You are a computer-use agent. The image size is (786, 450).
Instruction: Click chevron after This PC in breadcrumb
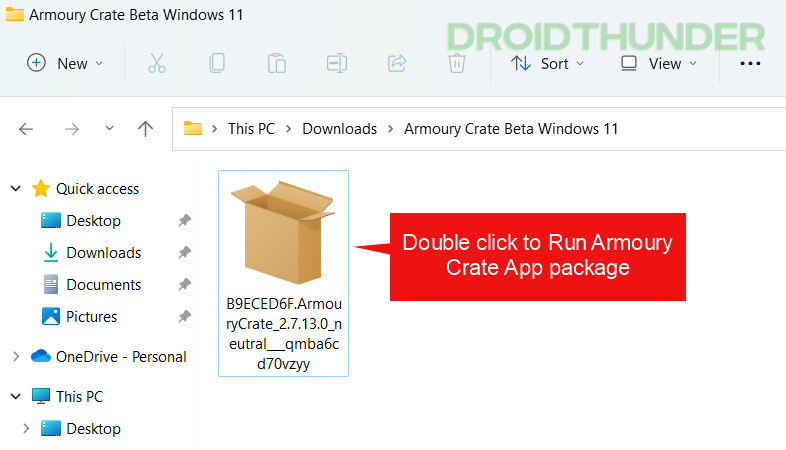tap(289, 129)
